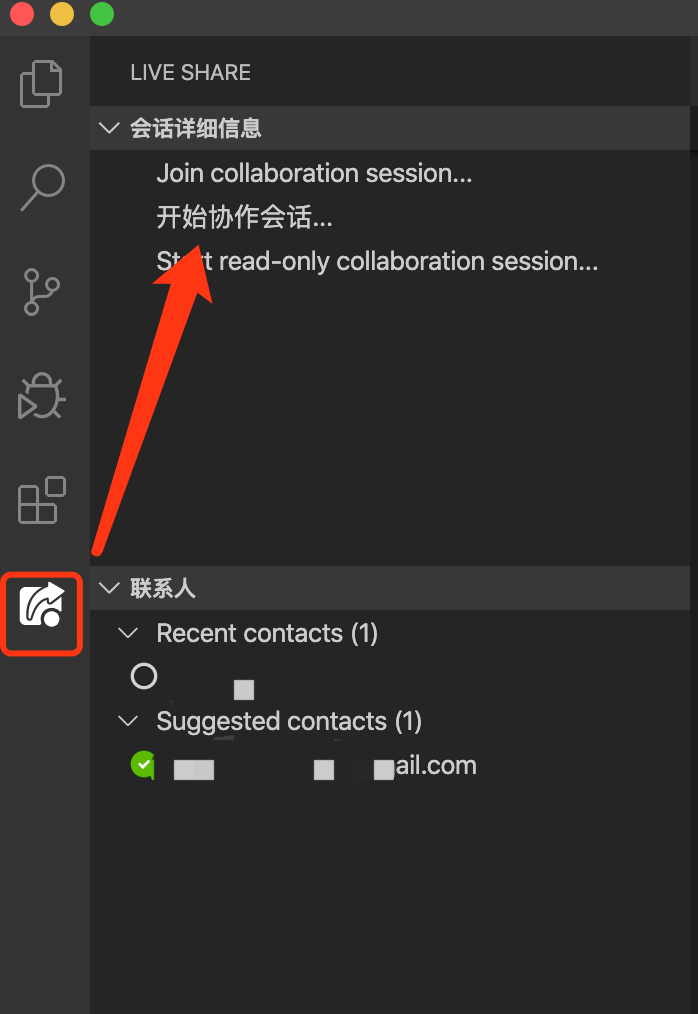The image size is (698, 1014).
Task: Select the Recent contacts (1) label
Action: tap(267, 634)
